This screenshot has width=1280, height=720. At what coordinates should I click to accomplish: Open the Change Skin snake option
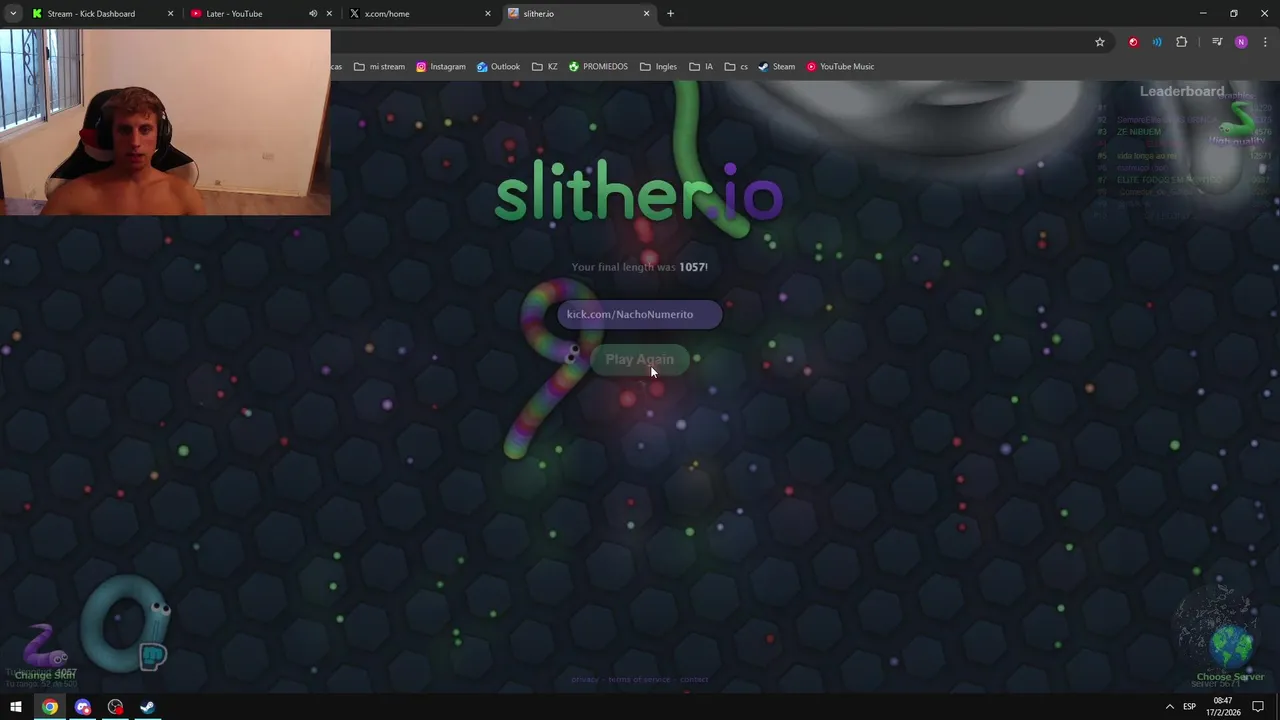point(44,652)
